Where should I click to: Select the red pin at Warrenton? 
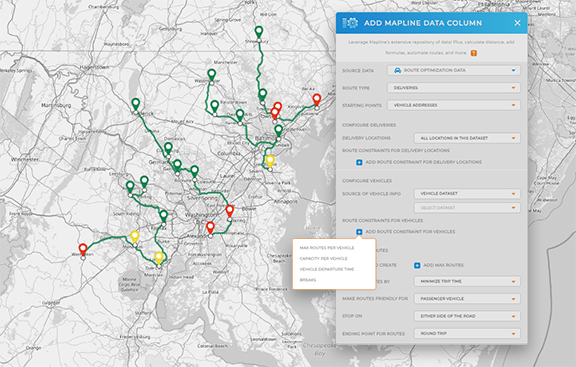pyautogui.click(x=83, y=250)
